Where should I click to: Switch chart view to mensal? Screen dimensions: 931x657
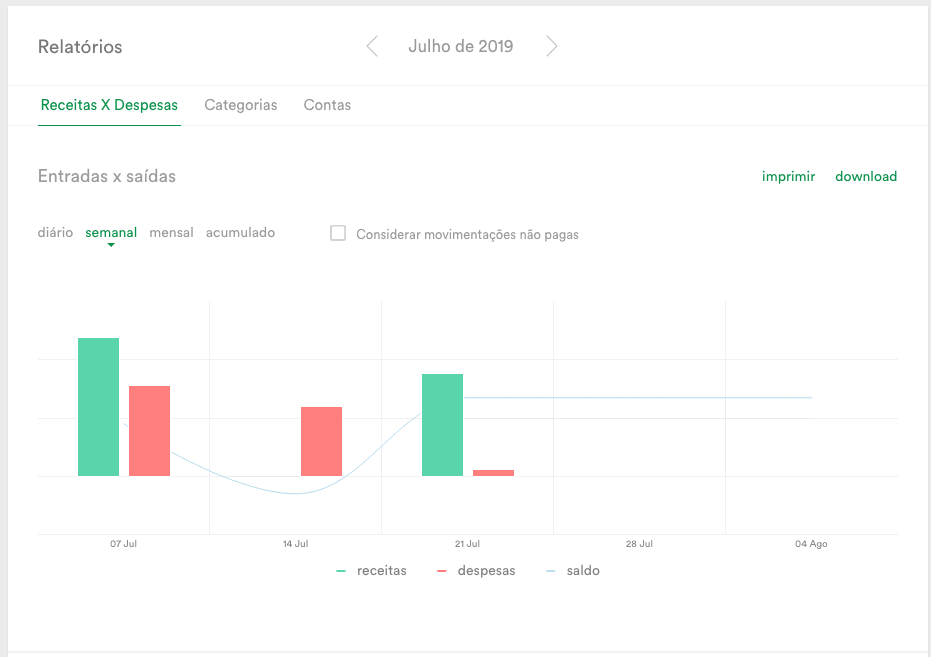tap(171, 232)
